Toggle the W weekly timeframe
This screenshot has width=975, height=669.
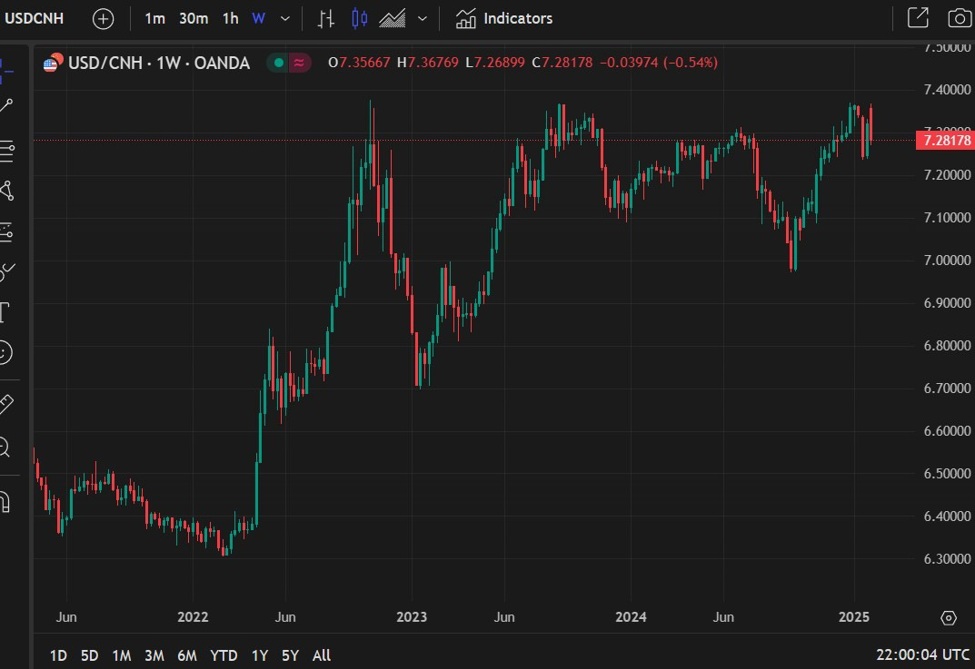pos(260,18)
